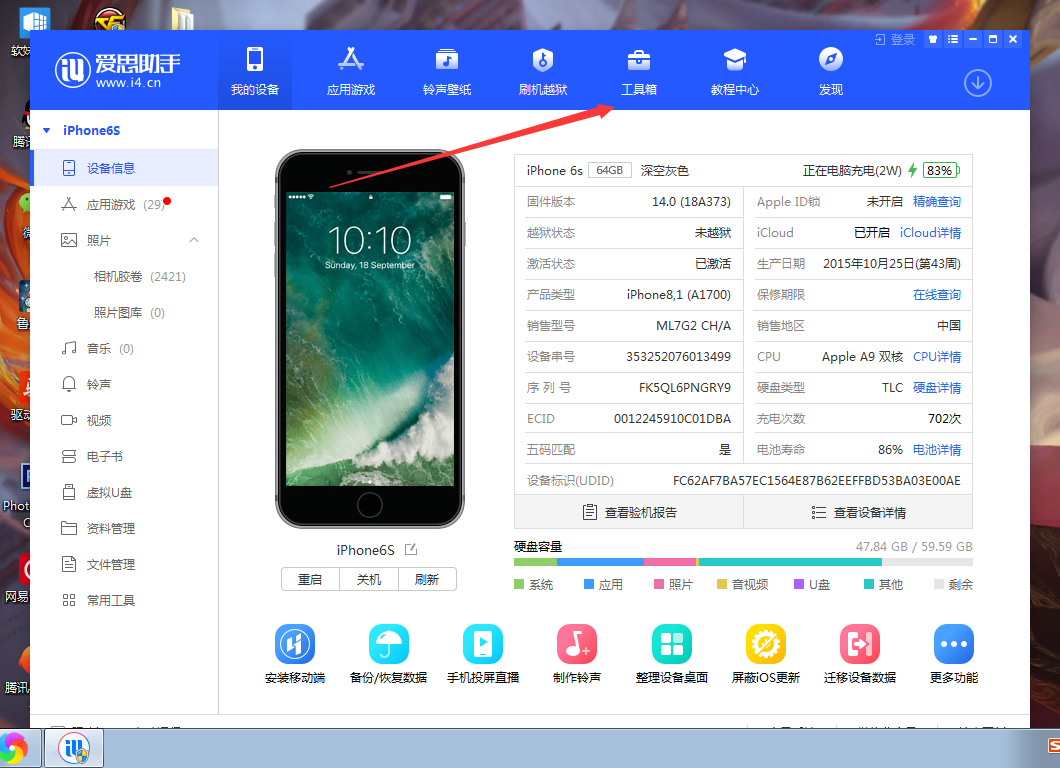Click the 登录 login link
The width and height of the screenshot is (1060, 768).
[895, 39]
